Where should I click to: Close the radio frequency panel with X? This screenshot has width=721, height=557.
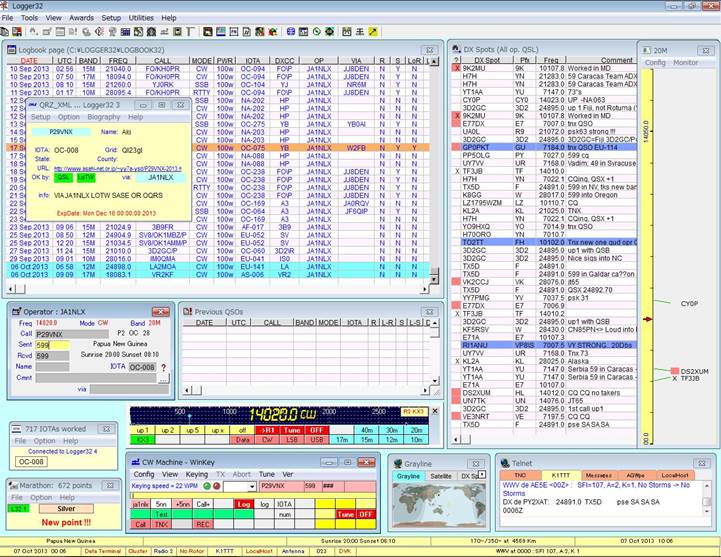tap(435, 411)
